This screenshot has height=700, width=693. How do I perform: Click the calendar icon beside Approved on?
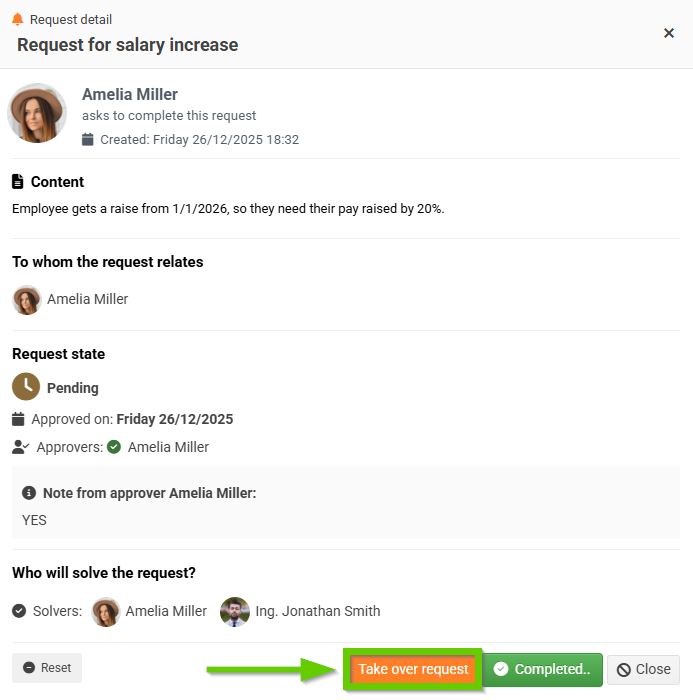[18, 420]
